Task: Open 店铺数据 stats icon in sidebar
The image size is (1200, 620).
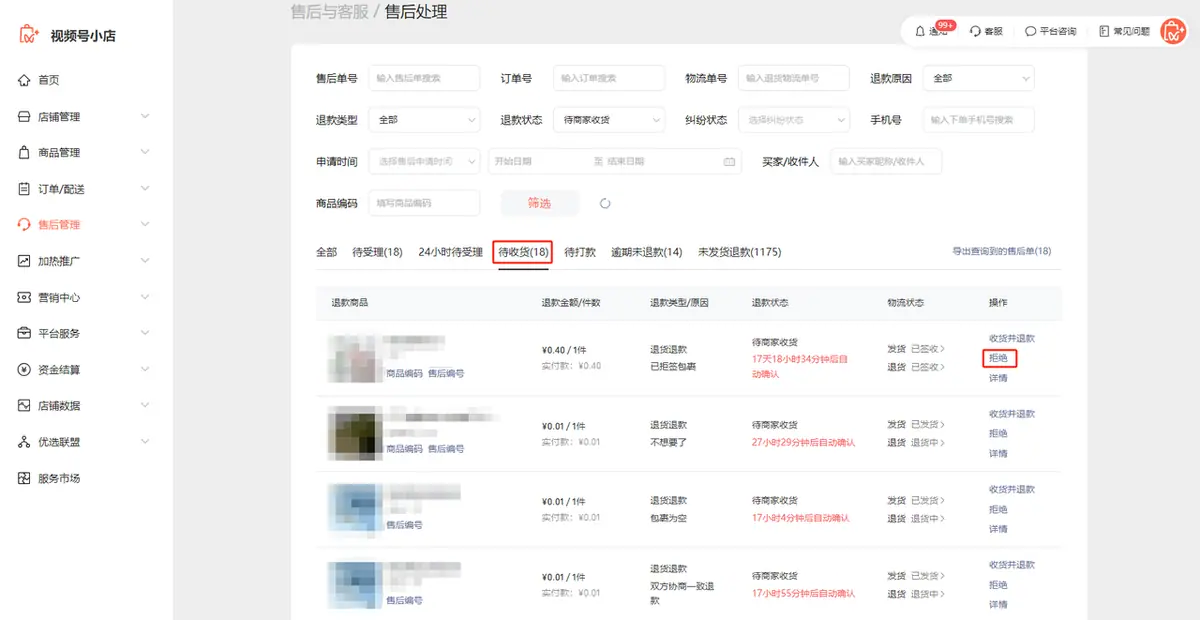Action: [24, 406]
